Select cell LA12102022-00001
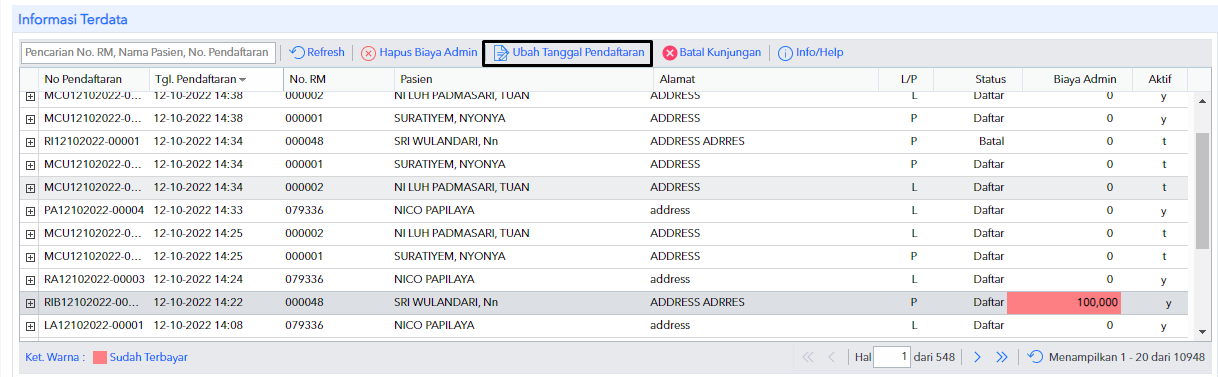 (x=94, y=325)
